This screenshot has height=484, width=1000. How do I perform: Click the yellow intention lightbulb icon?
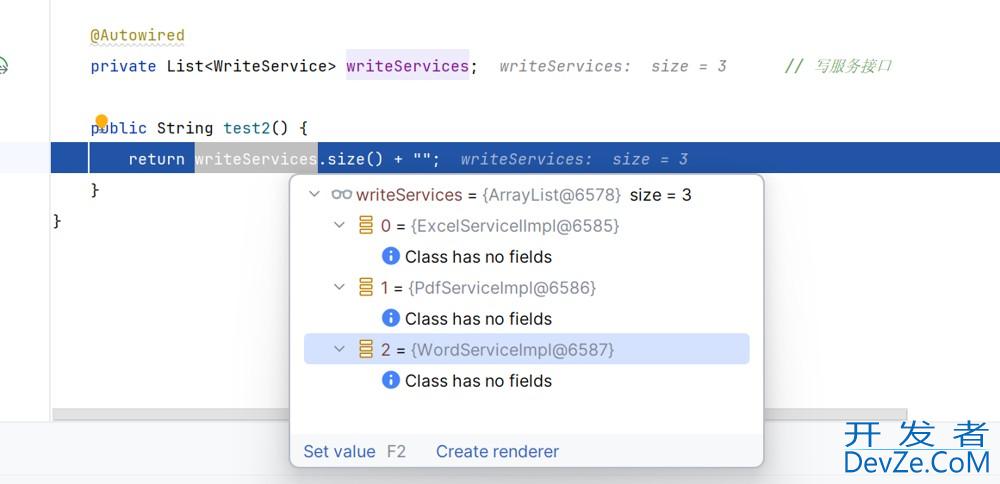point(101,122)
